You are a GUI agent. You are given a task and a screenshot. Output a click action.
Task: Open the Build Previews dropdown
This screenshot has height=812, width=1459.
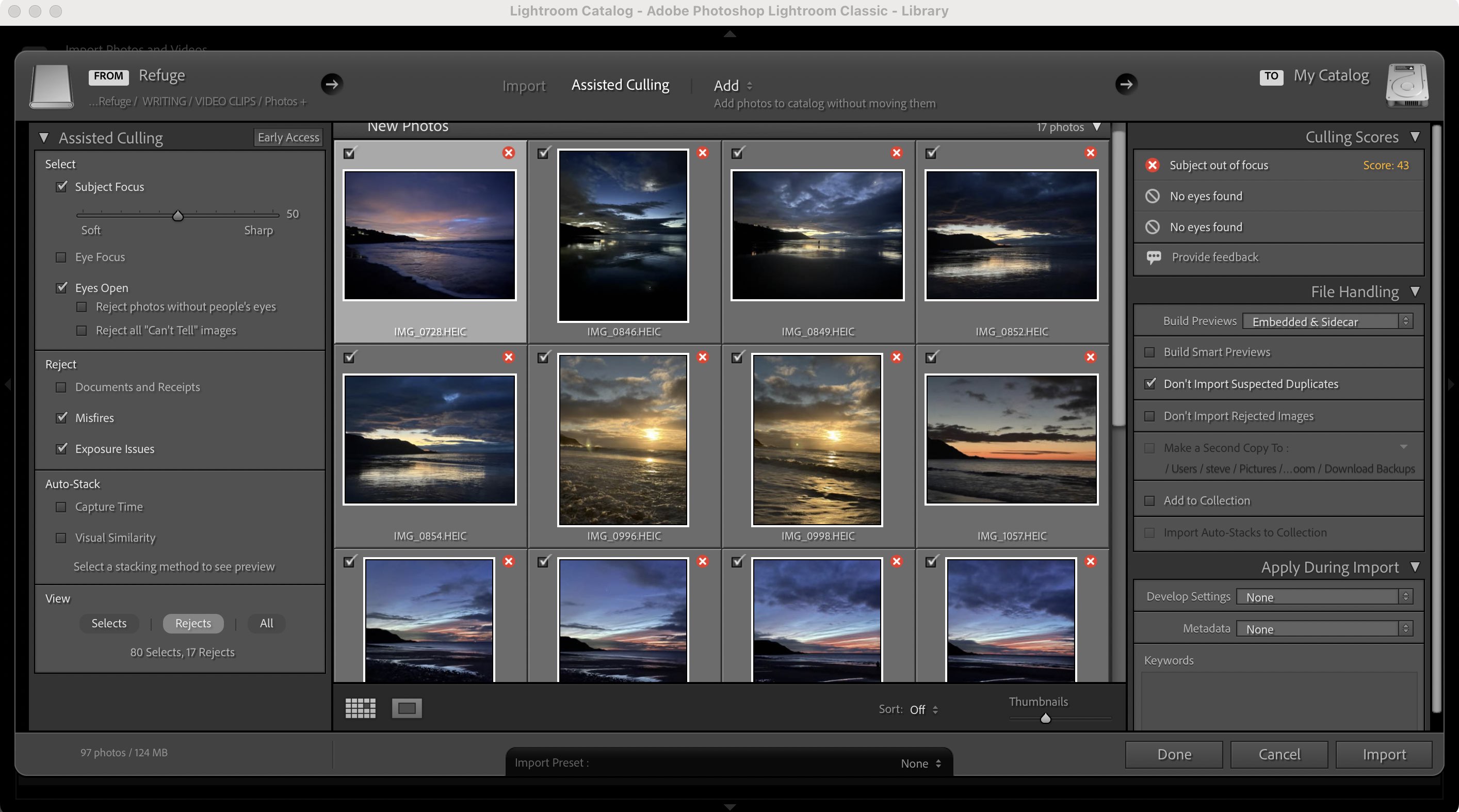(x=1327, y=321)
